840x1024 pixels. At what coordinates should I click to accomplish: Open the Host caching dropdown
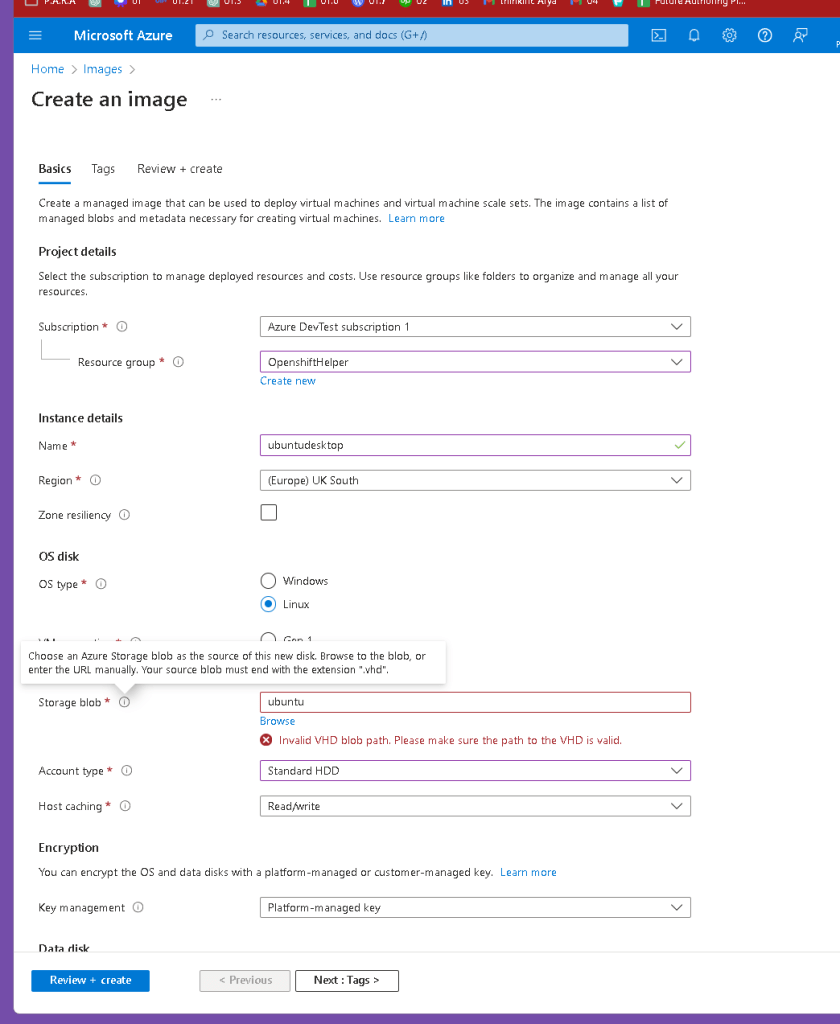pyautogui.click(x=475, y=806)
